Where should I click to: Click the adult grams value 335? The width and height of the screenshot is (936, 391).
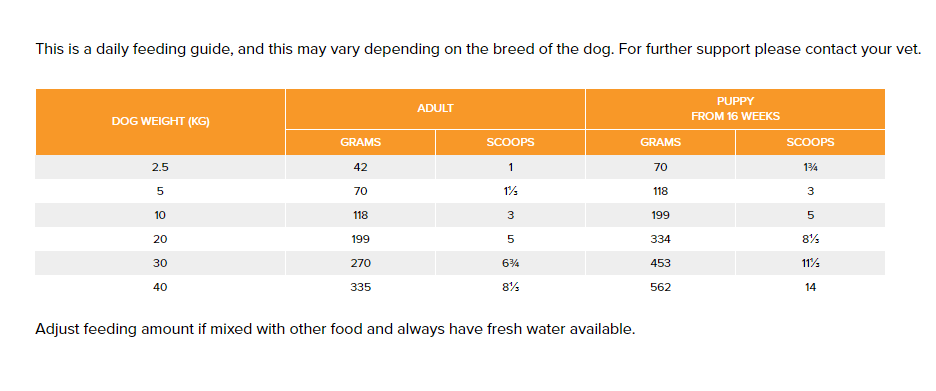coord(361,287)
